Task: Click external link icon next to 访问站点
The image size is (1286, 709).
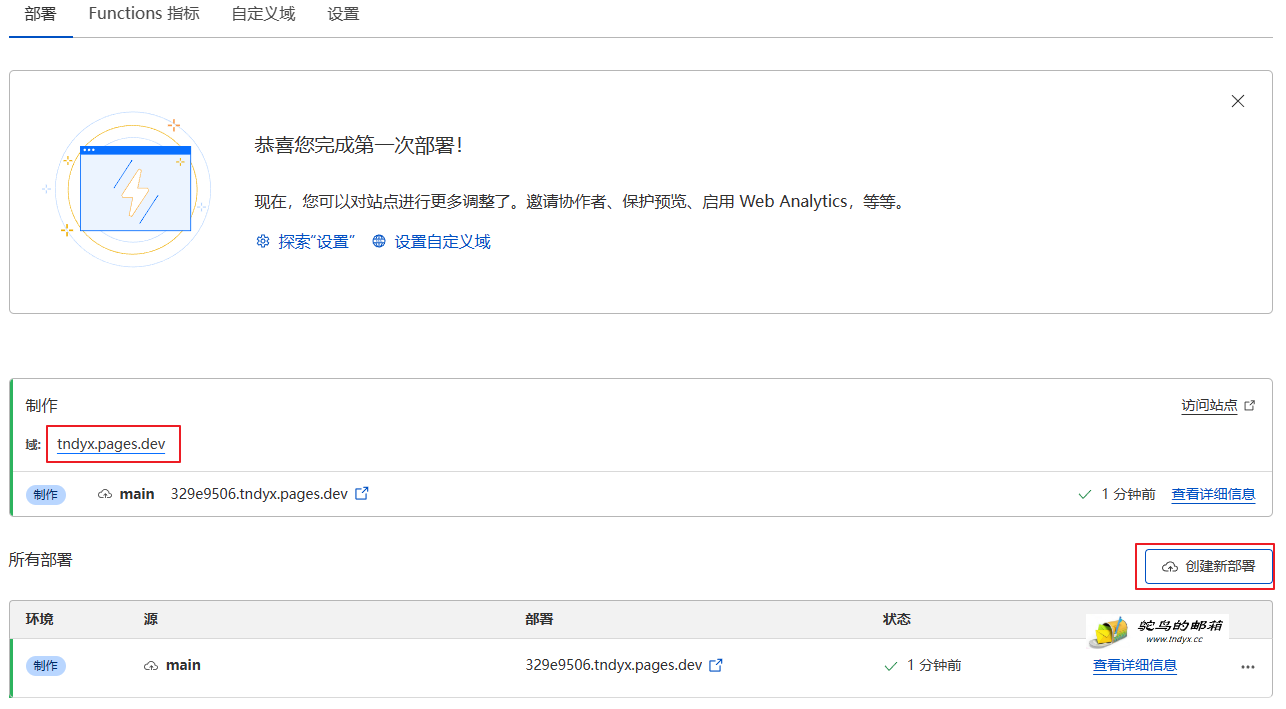Action: pos(1250,405)
